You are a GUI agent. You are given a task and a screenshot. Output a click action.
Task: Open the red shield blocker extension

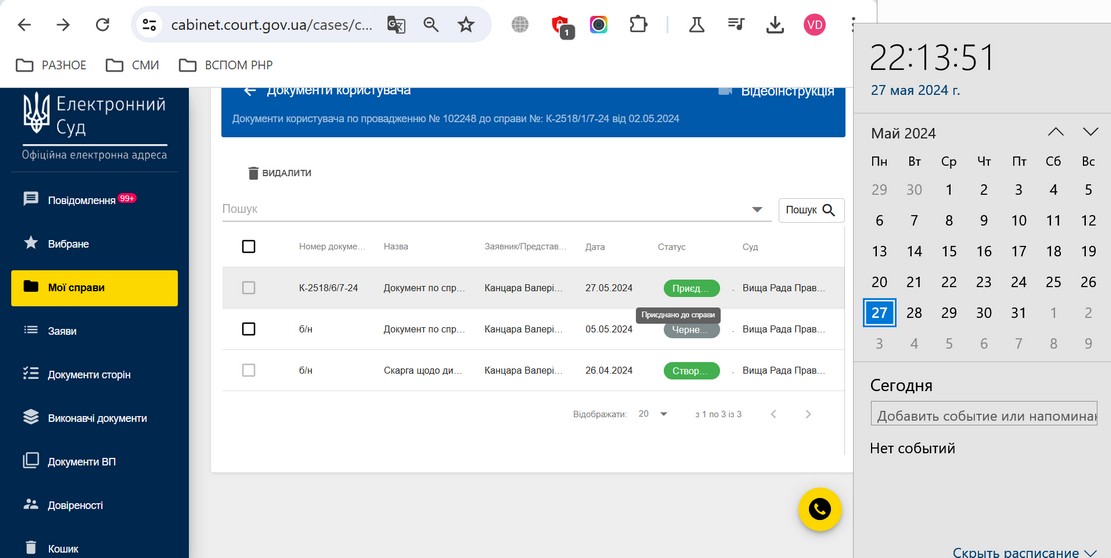pos(560,26)
